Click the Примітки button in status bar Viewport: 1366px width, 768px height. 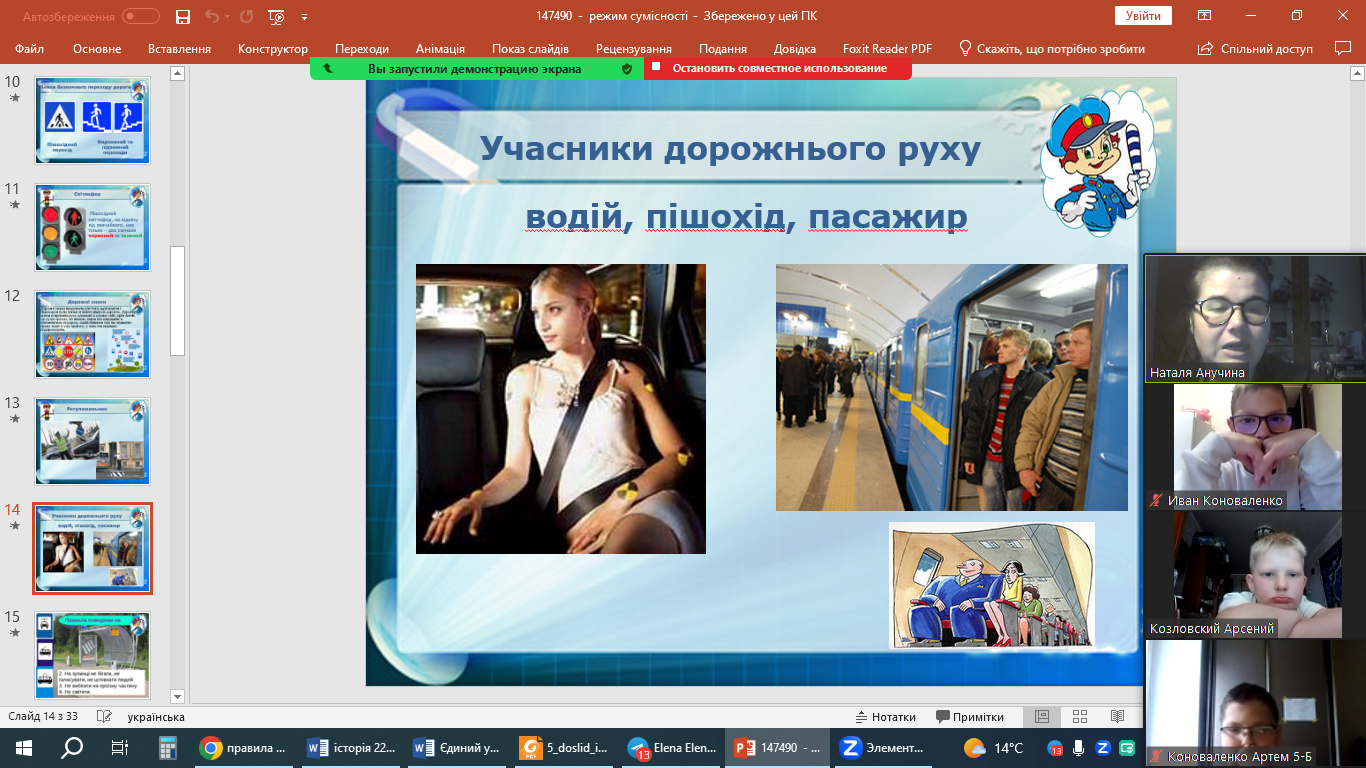970,717
